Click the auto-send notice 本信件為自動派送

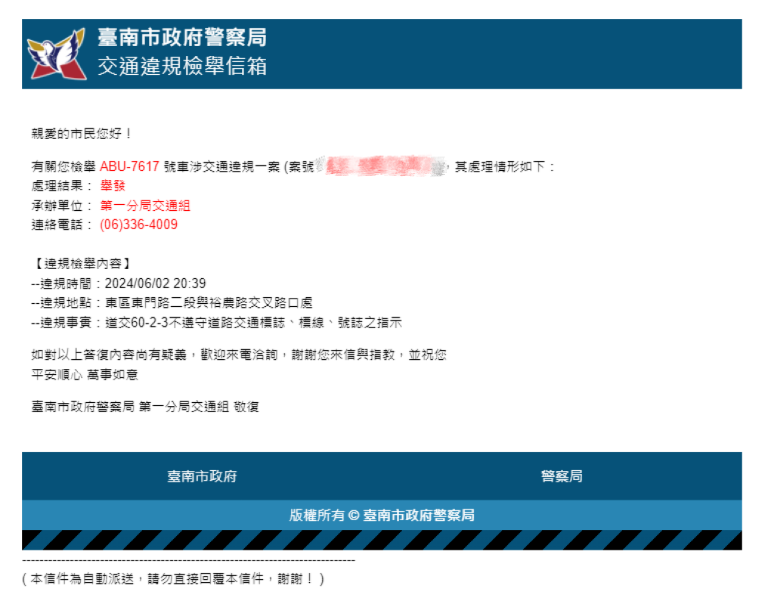coord(173,579)
